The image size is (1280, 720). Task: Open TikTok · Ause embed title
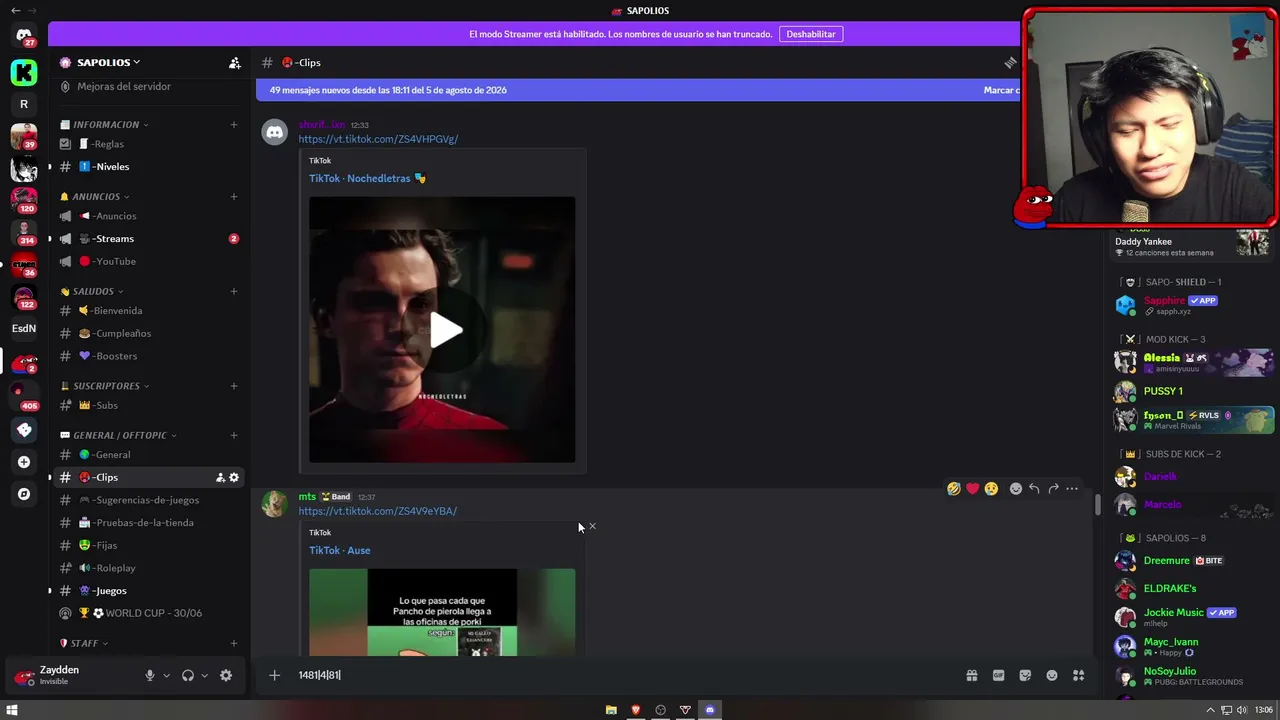click(340, 551)
